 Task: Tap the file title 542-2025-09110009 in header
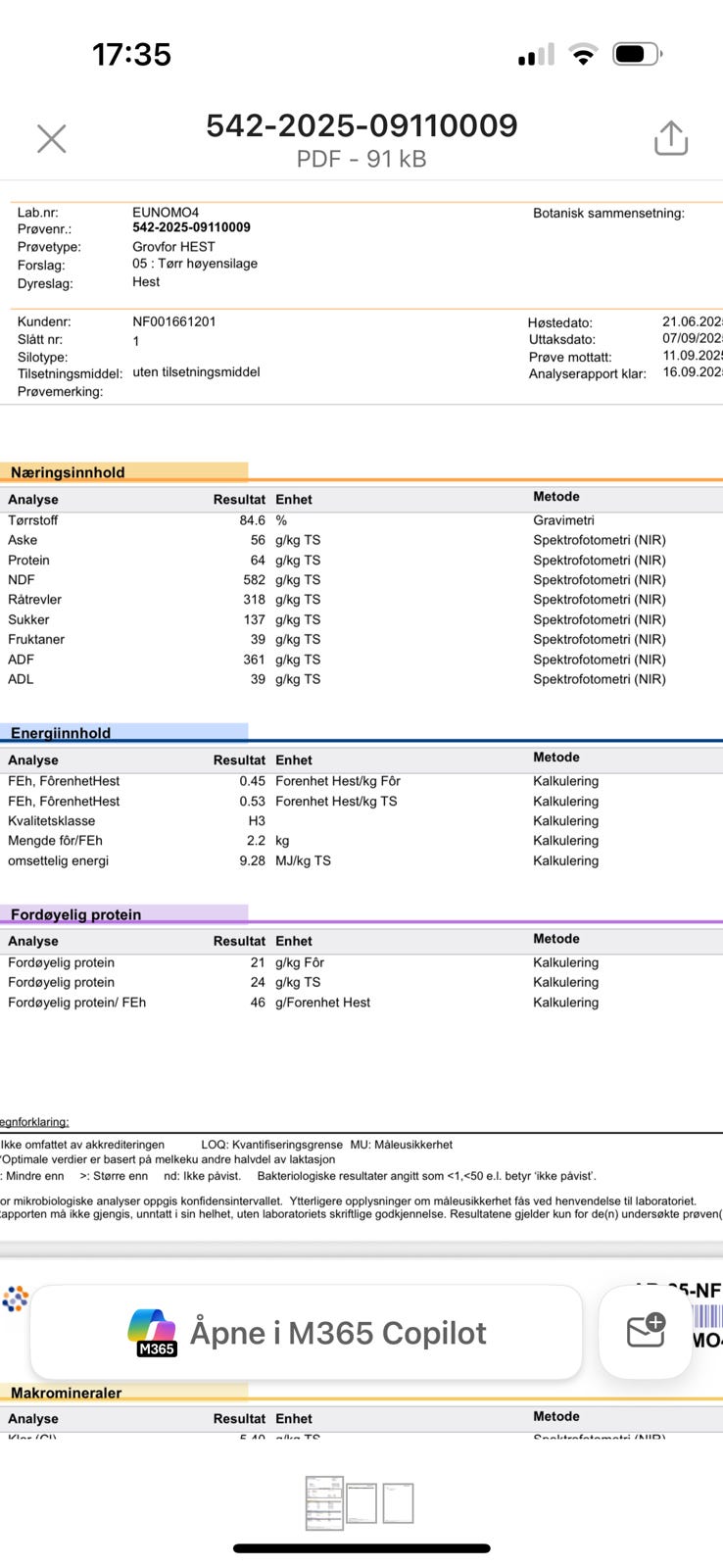[x=361, y=125]
